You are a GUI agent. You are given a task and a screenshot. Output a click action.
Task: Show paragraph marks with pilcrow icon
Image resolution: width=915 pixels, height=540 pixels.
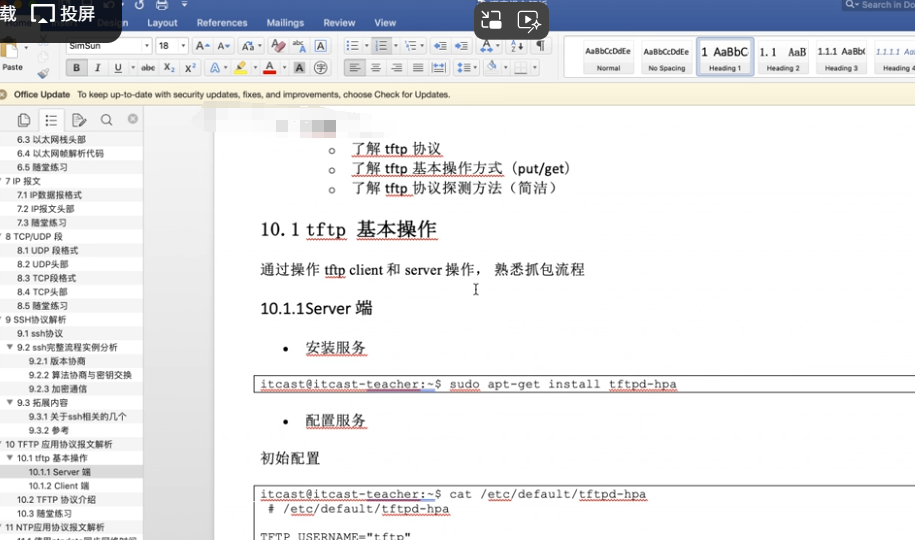(540, 46)
